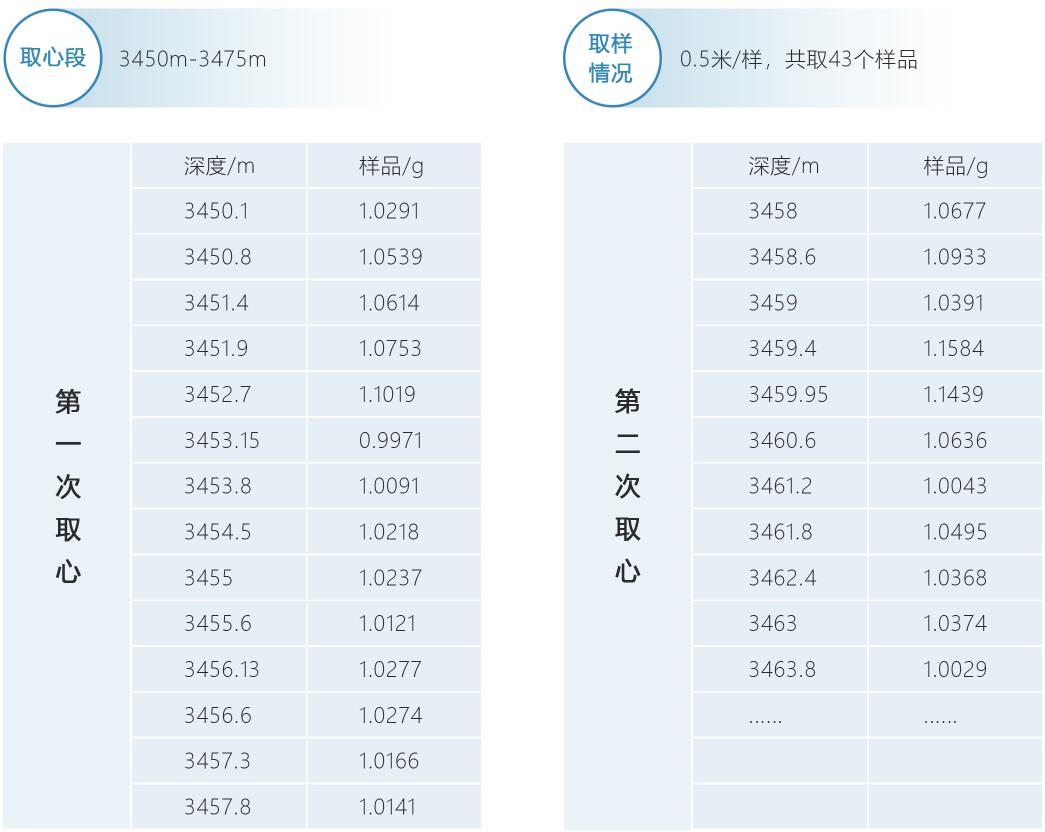The image size is (1045, 832).
Task: Click the sample weight cell 1.0141
Action: (x=387, y=806)
